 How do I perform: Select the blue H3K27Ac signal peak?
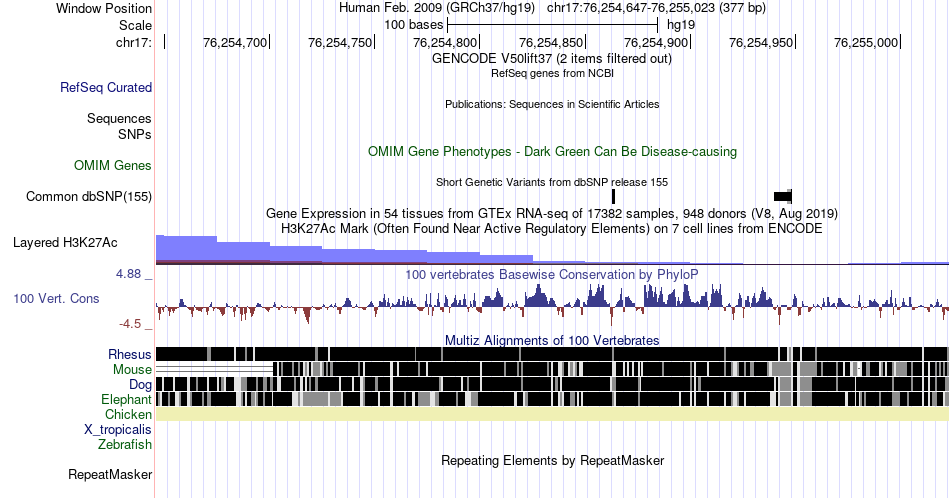coord(186,248)
